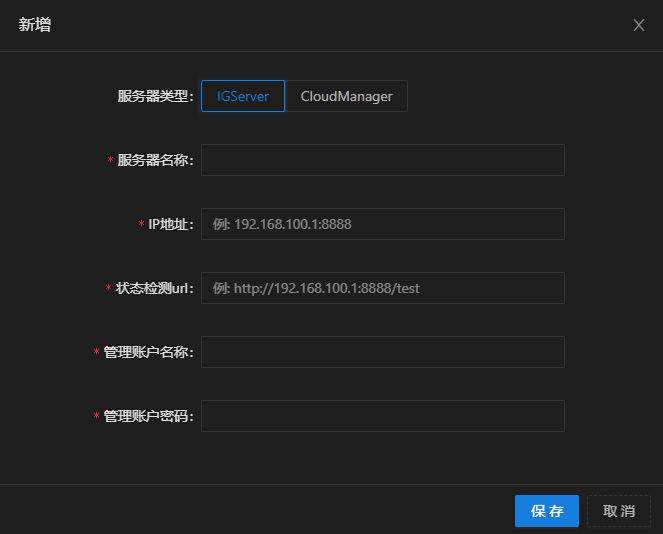The image size is (663, 534).
Task: Focus the IP地址 input field
Action: 383,224
